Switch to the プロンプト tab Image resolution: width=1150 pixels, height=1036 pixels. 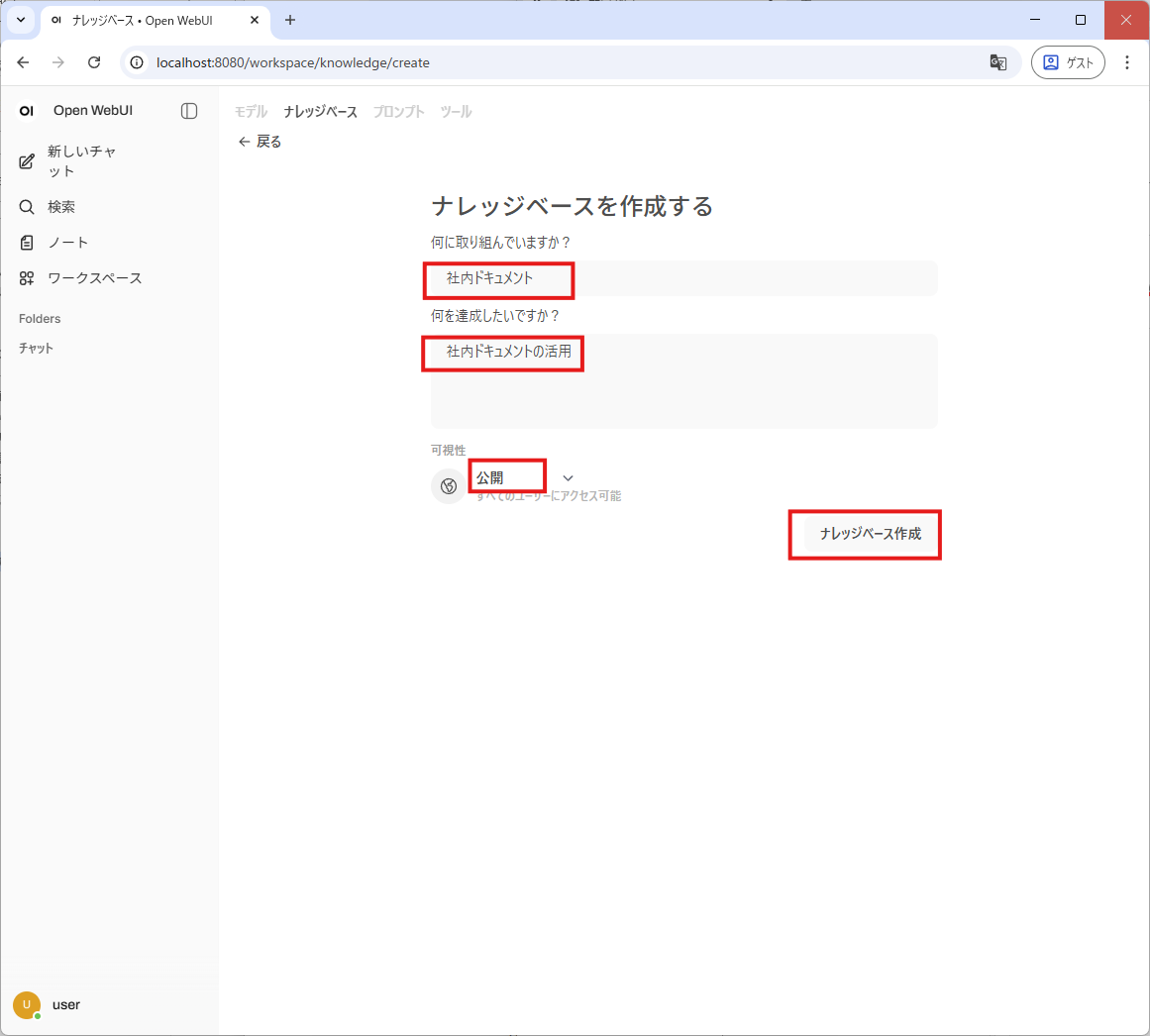(x=398, y=112)
